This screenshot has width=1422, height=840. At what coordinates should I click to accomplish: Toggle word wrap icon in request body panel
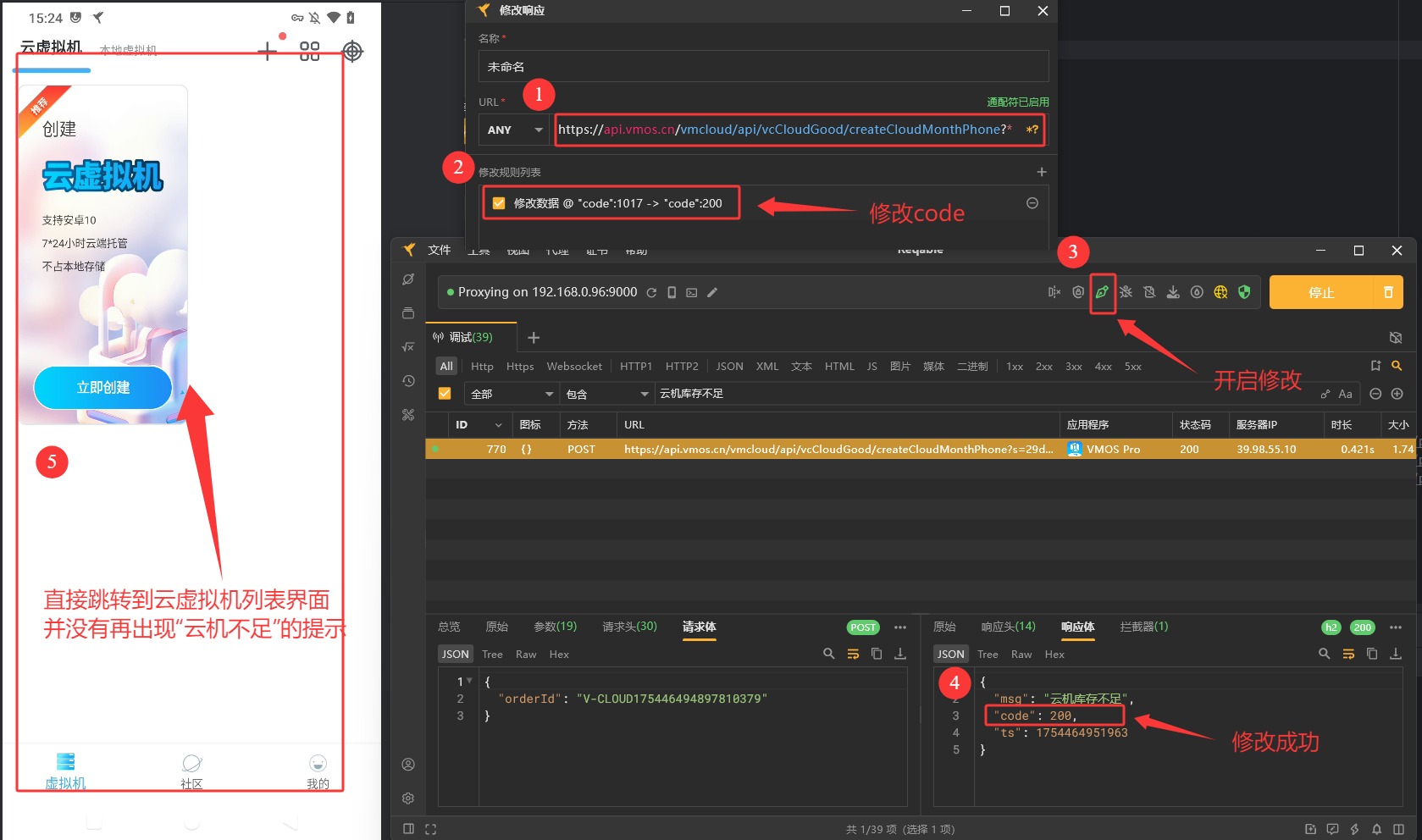(853, 654)
